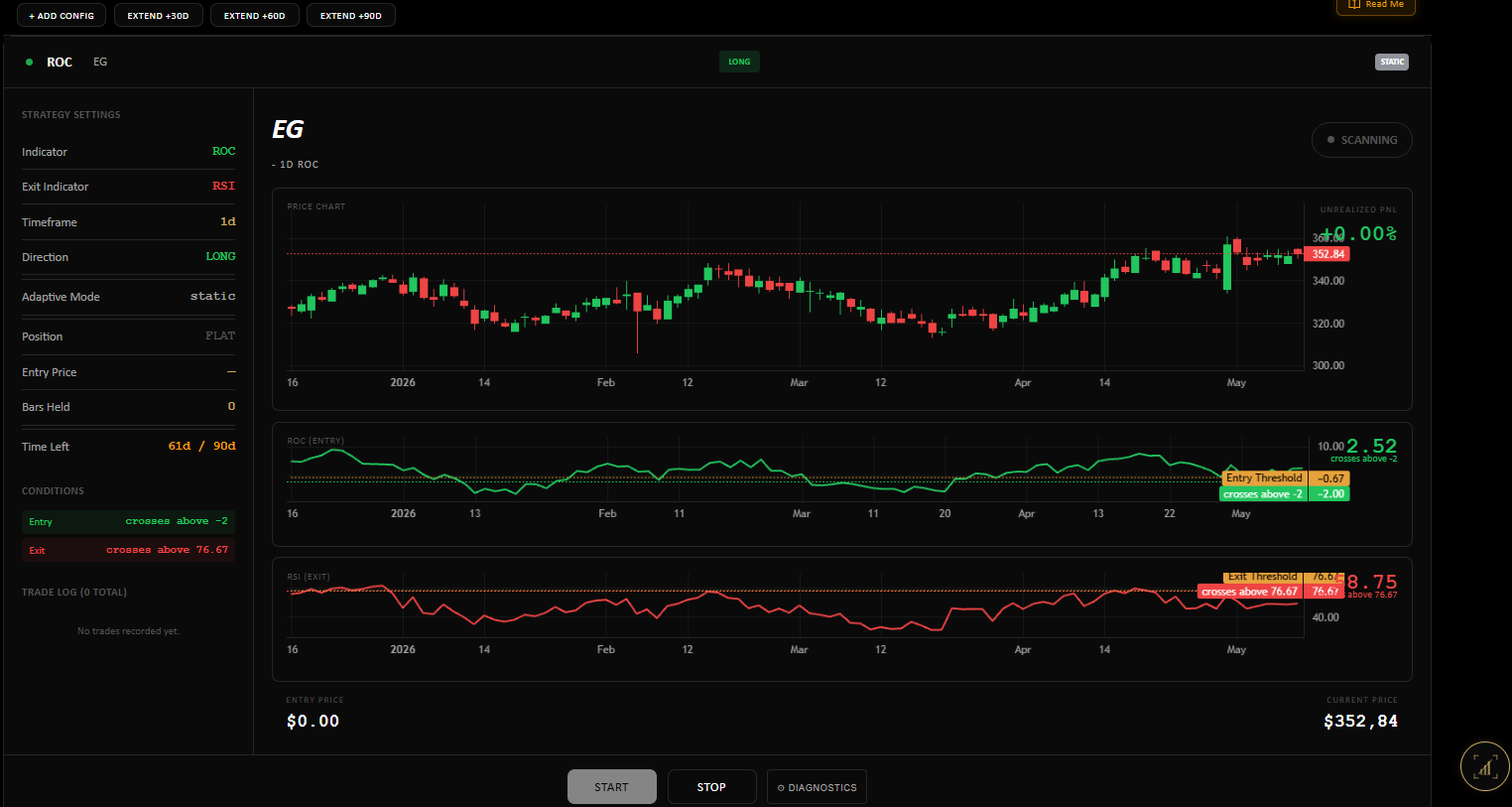Click the red 352.84 price label on chart
Image resolution: width=1512 pixels, height=807 pixels.
(1327, 254)
